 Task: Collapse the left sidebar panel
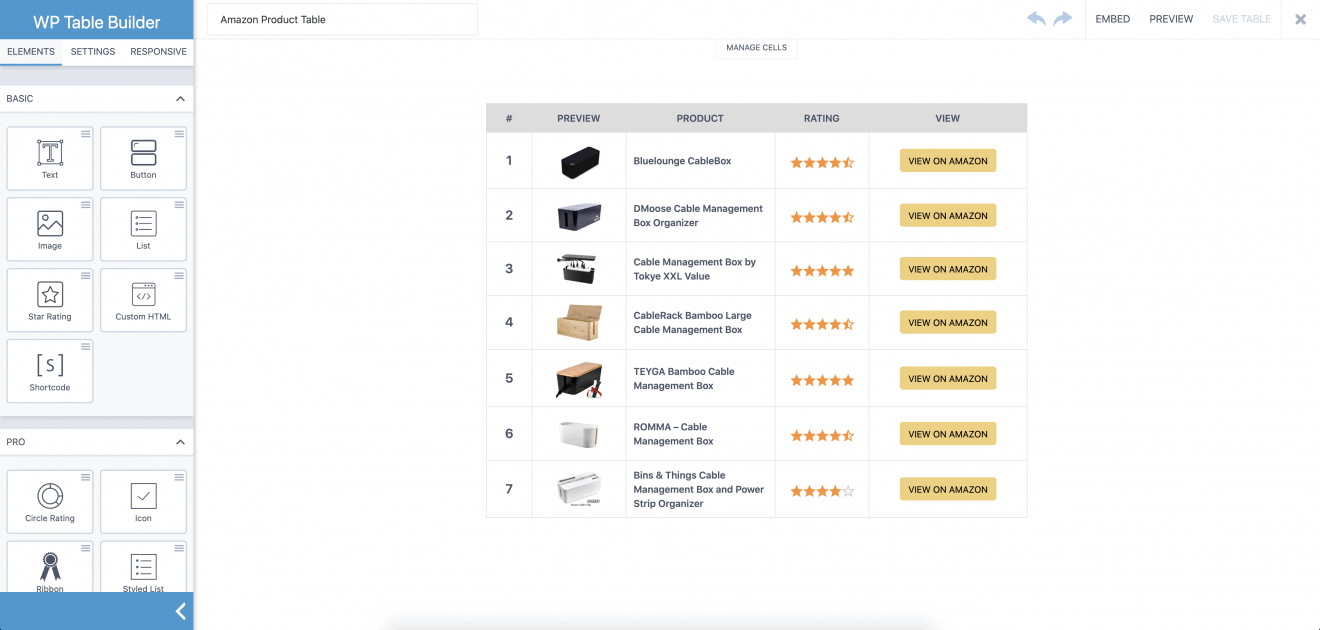click(180, 611)
